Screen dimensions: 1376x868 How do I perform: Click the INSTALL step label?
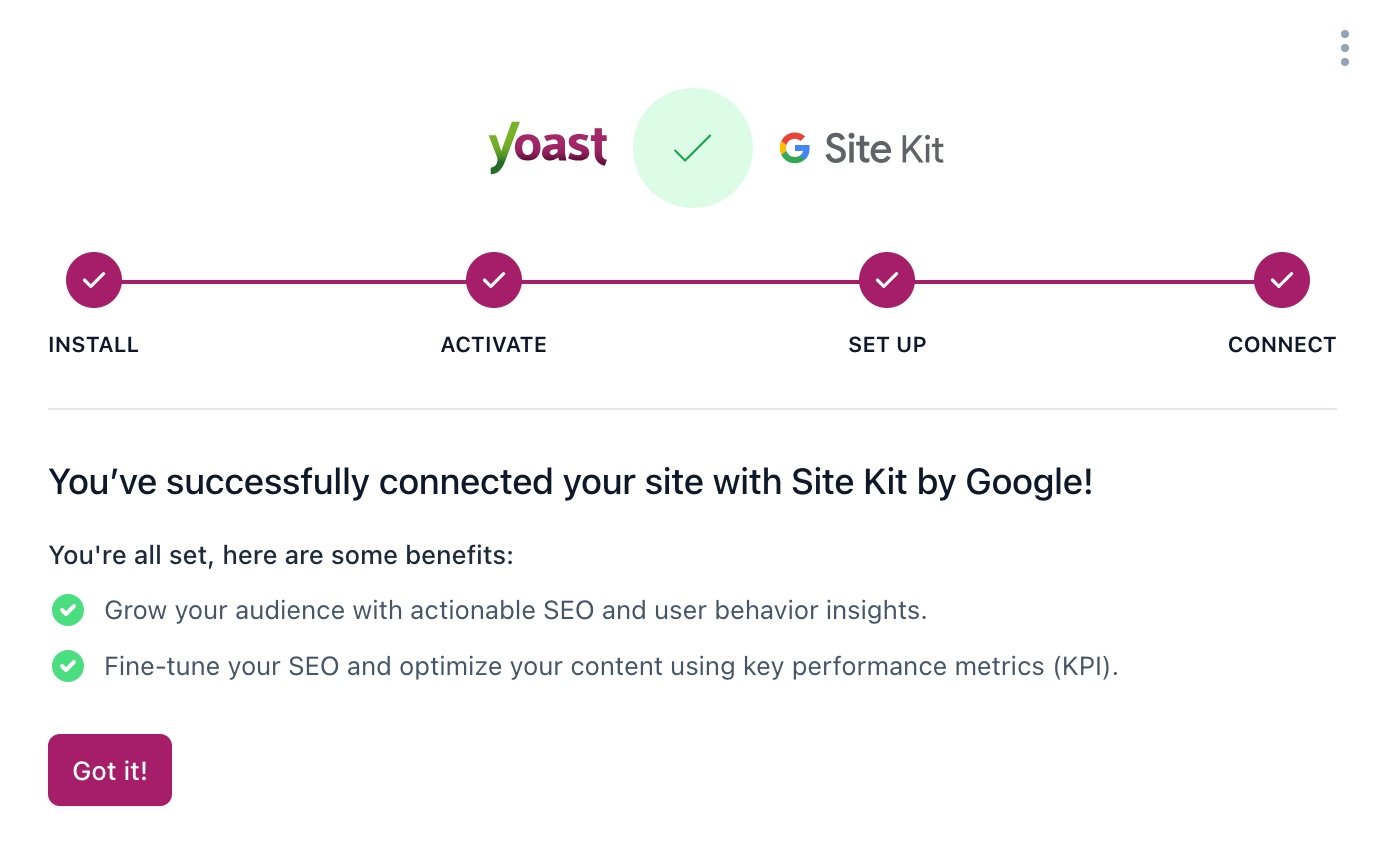tap(94, 345)
